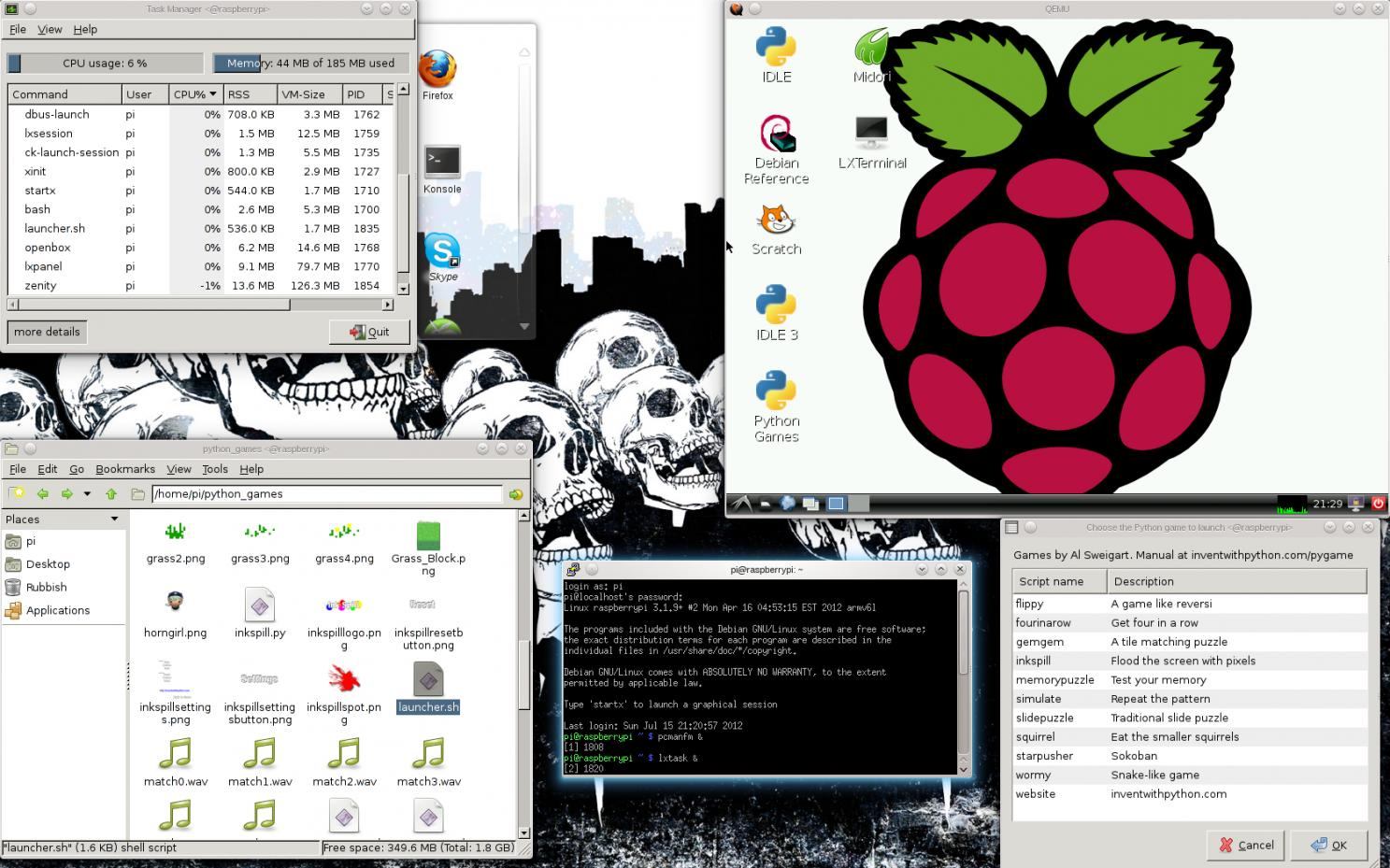The width and height of the screenshot is (1390, 868).
Task: Click the CPU usage progress bar
Action: click(106, 64)
